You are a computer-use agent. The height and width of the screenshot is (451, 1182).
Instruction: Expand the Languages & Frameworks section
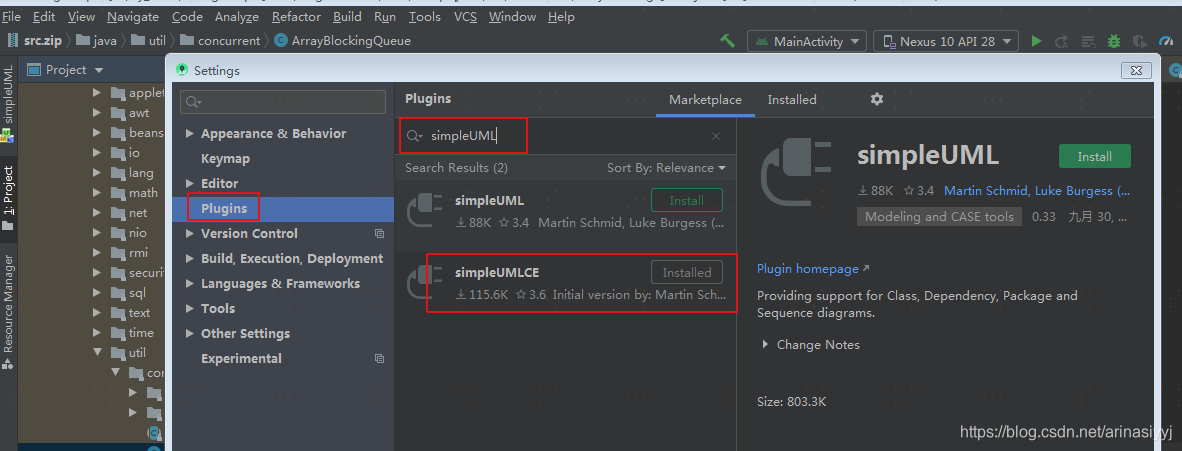click(189, 284)
